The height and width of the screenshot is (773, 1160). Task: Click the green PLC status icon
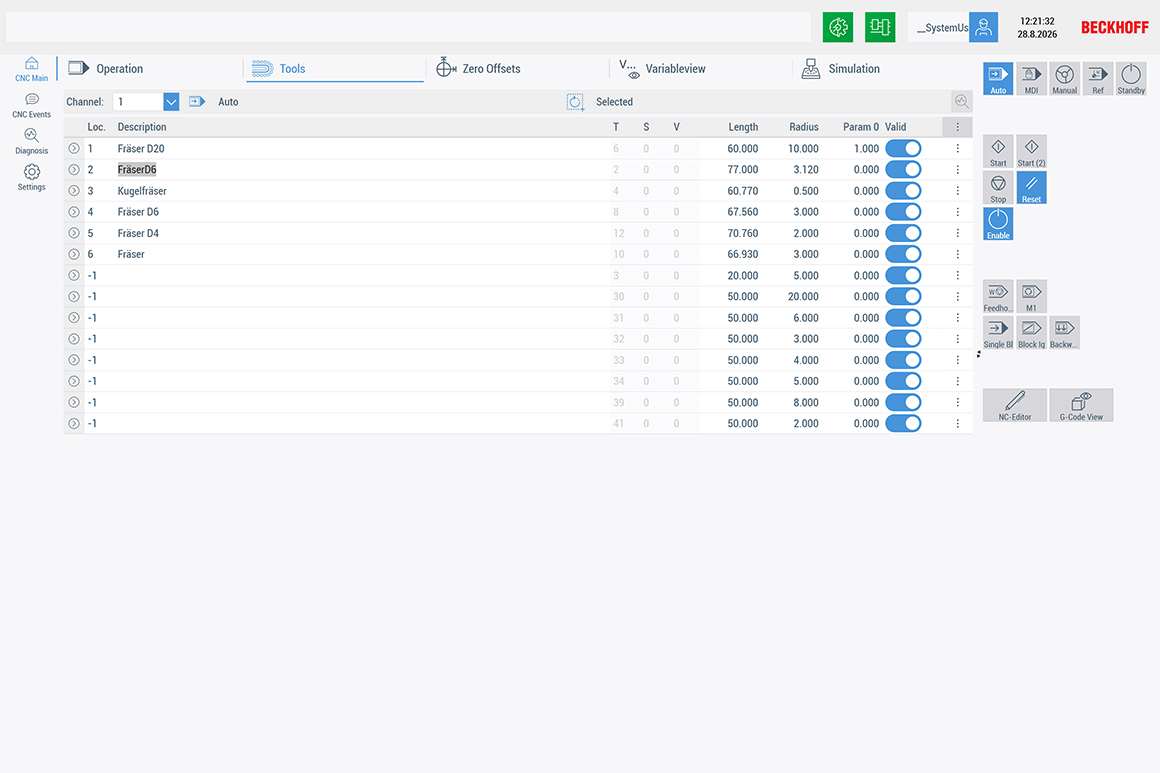pyautogui.click(x=880, y=27)
